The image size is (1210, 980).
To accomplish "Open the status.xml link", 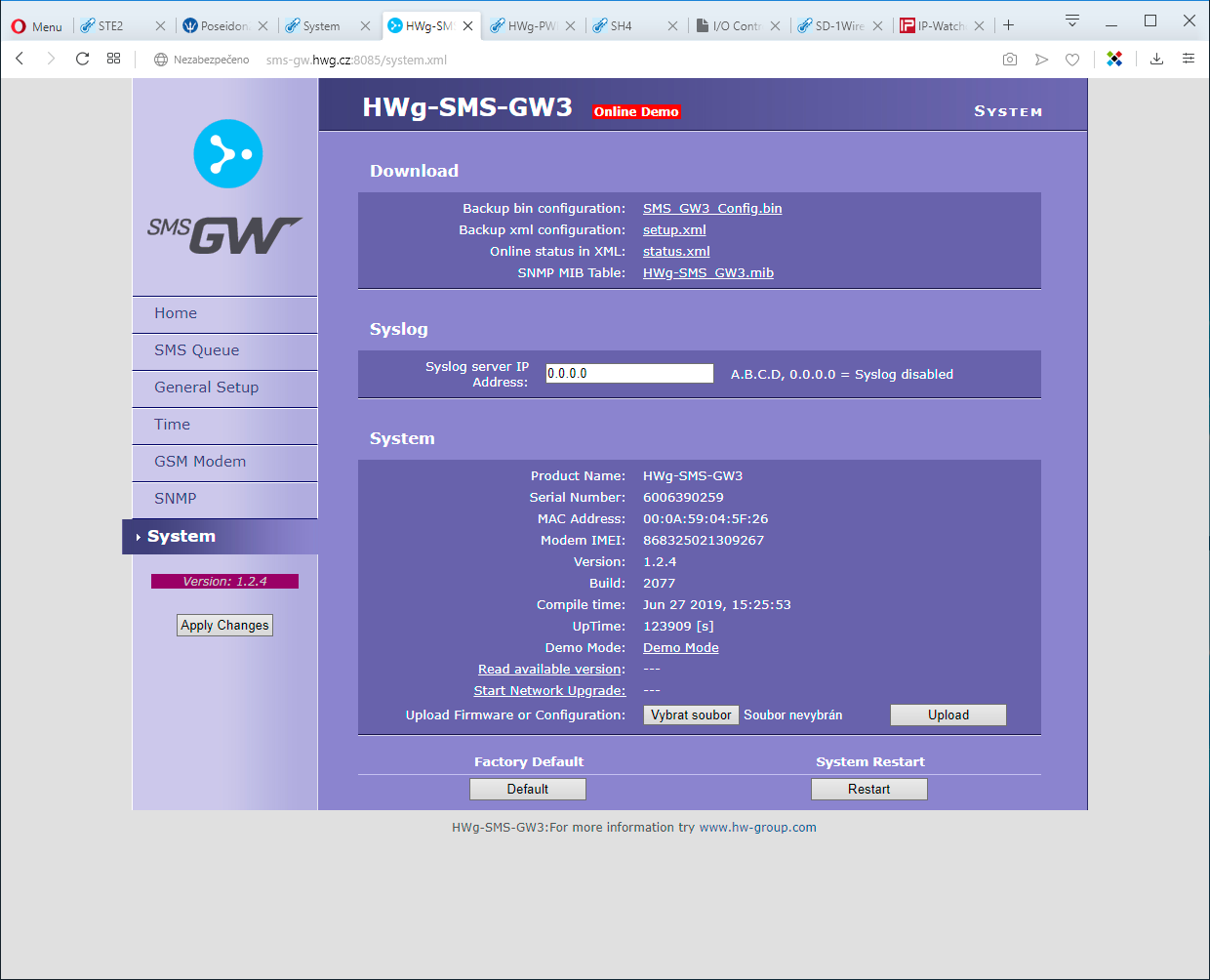I will point(676,252).
